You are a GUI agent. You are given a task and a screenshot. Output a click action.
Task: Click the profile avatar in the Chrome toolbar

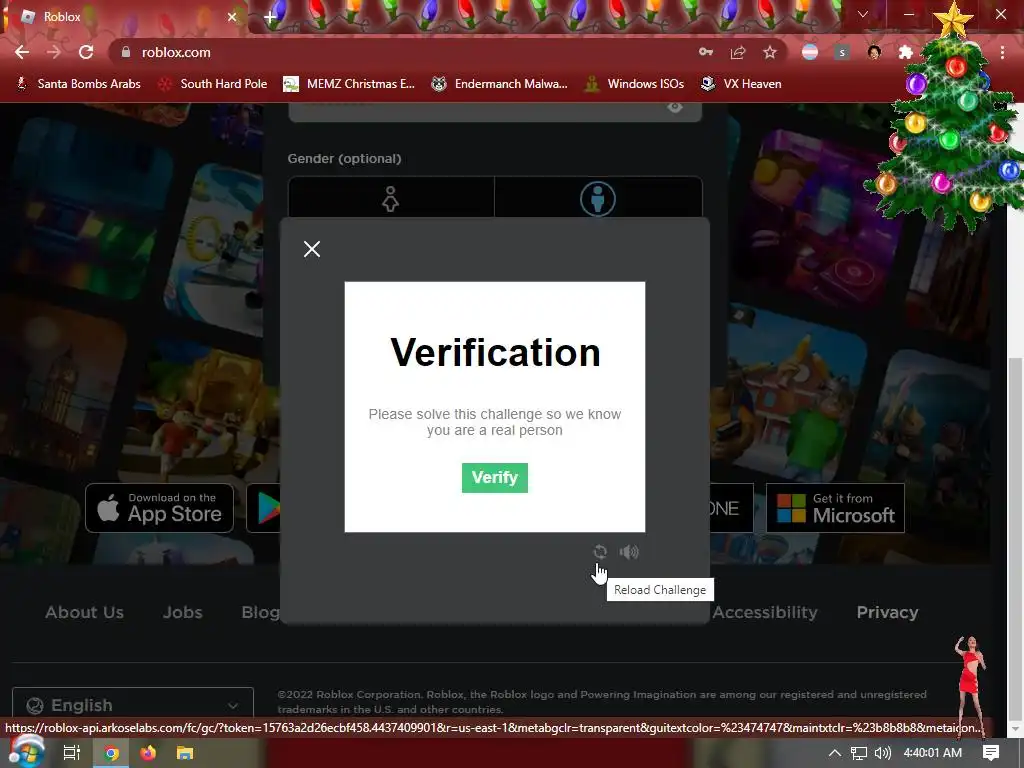(x=874, y=52)
